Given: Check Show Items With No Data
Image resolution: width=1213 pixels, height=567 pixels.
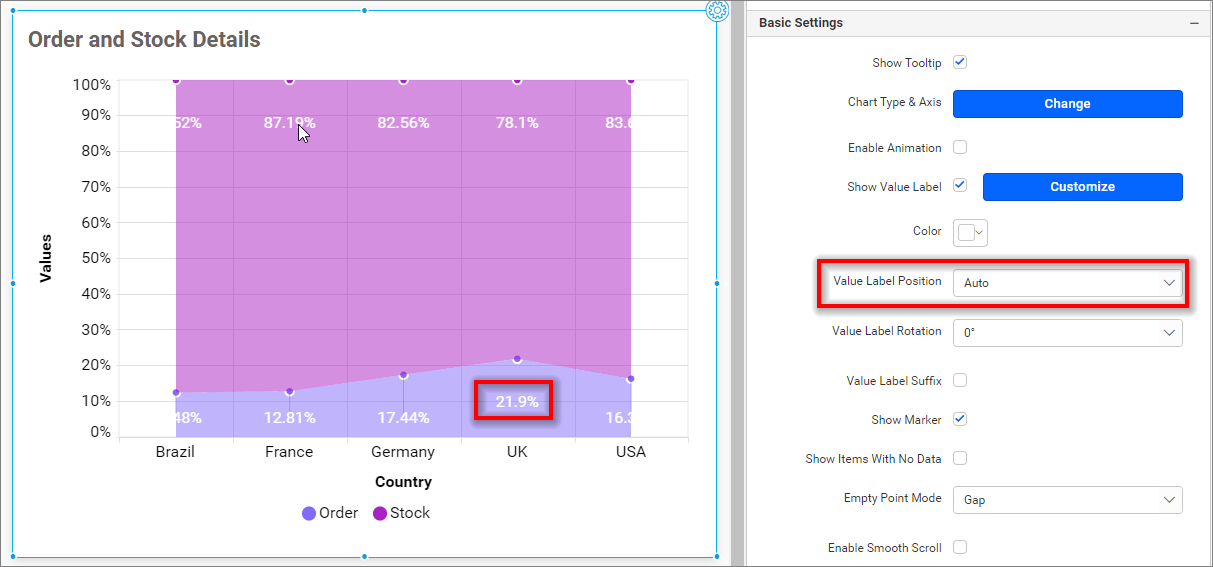Looking at the screenshot, I should 960,458.
